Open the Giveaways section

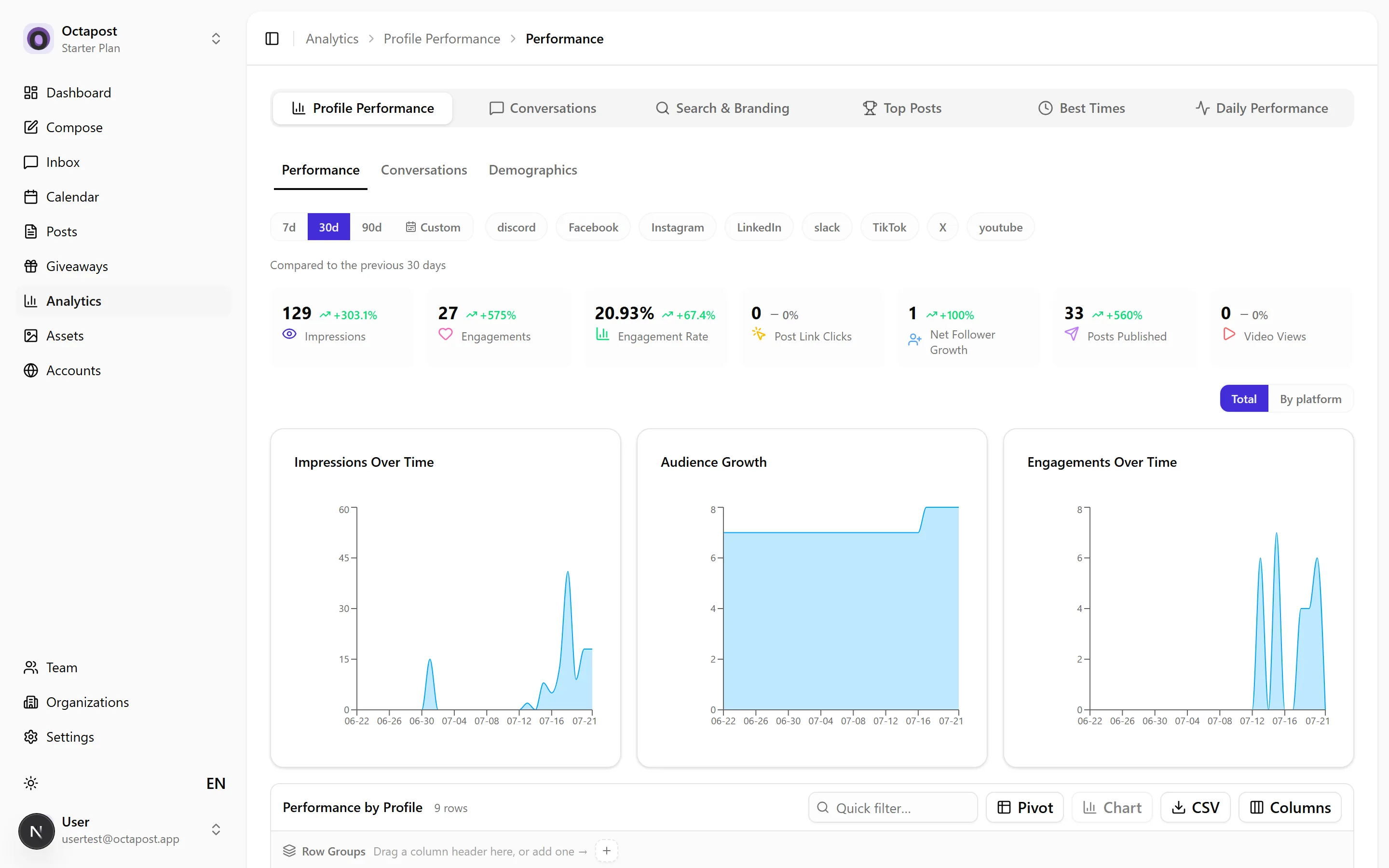(x=123, y=266)
